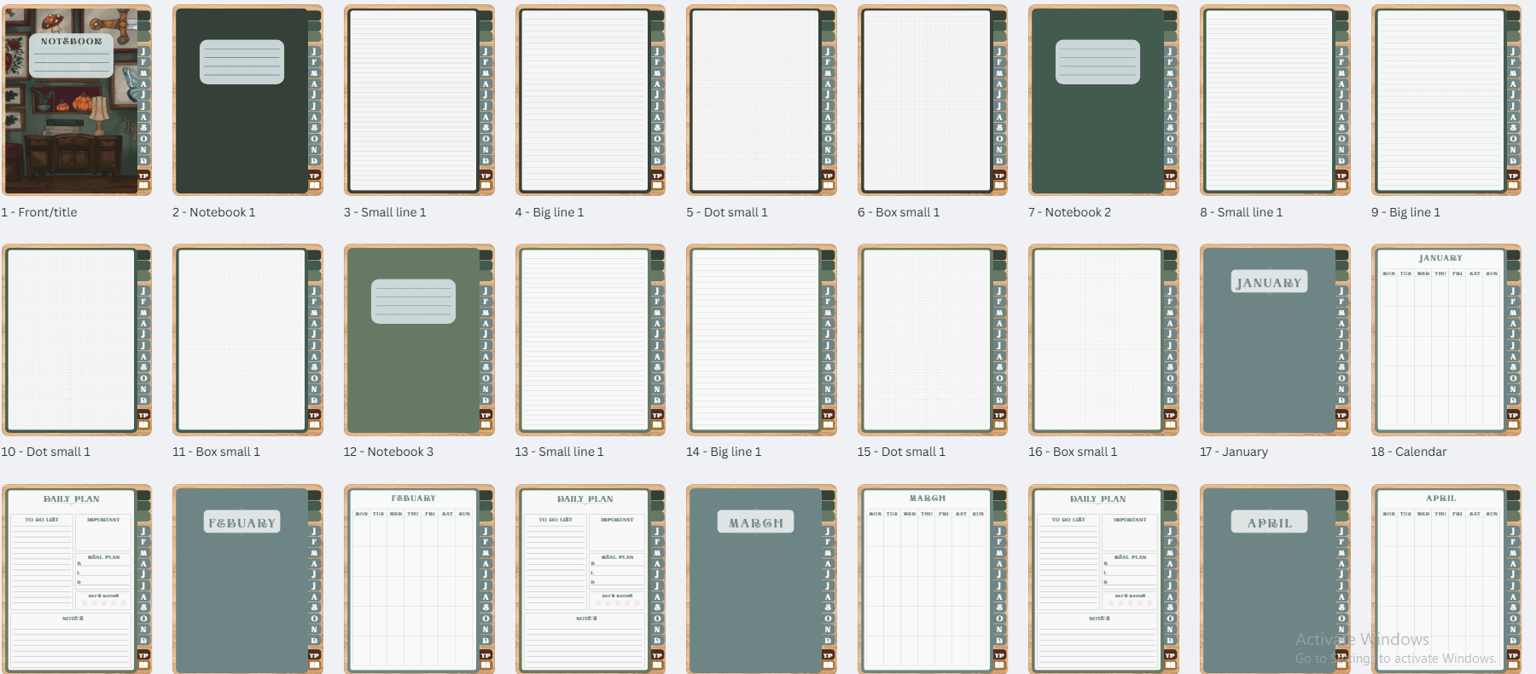Open Daily Plan thumbnail preceding the MARCH cover
Viewport: 1536px width, 674px height.
[x=590, y=579]
